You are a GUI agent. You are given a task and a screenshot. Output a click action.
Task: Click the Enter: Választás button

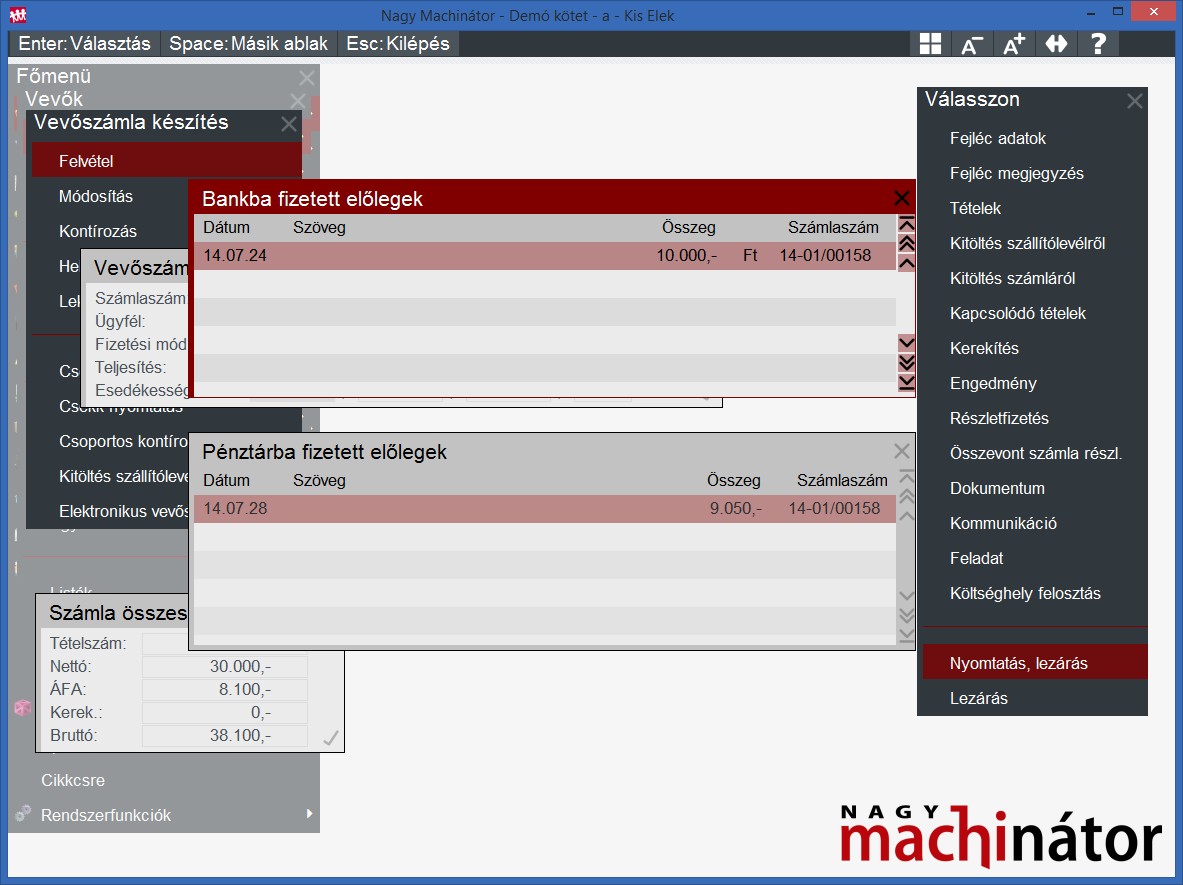[x=85, y=44]
